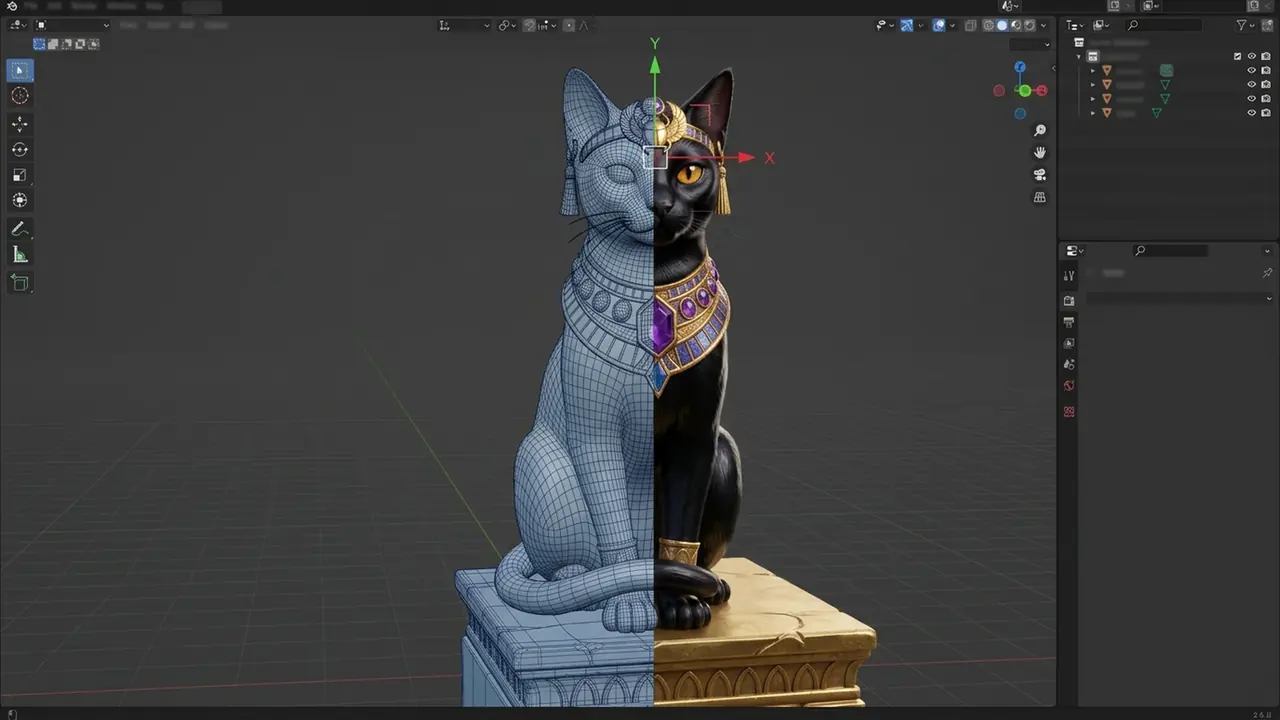Image resolution: width=1280 pixels, height=720 pixels.
Task: Open the viewport shading options dropdown arrow
Action: 1044,25
